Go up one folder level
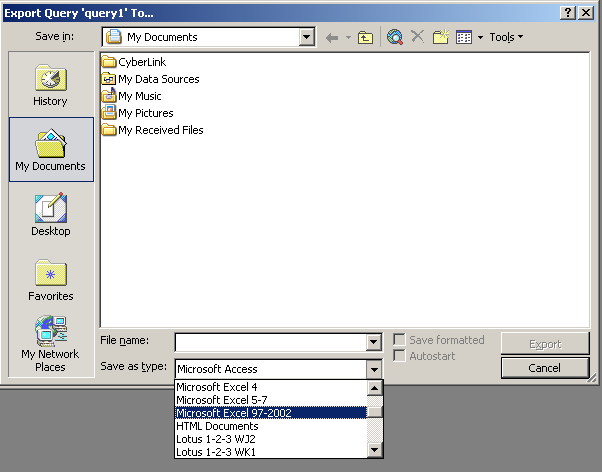 click(x=366, y=37)
